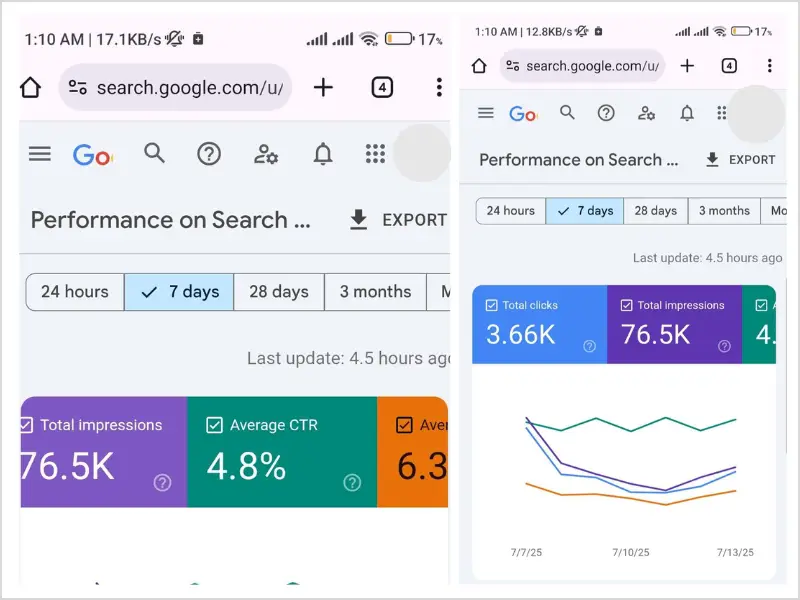Click right Last update 4.5 hours ago text
This screenshot has width=800, height=600.
point(707,258)
